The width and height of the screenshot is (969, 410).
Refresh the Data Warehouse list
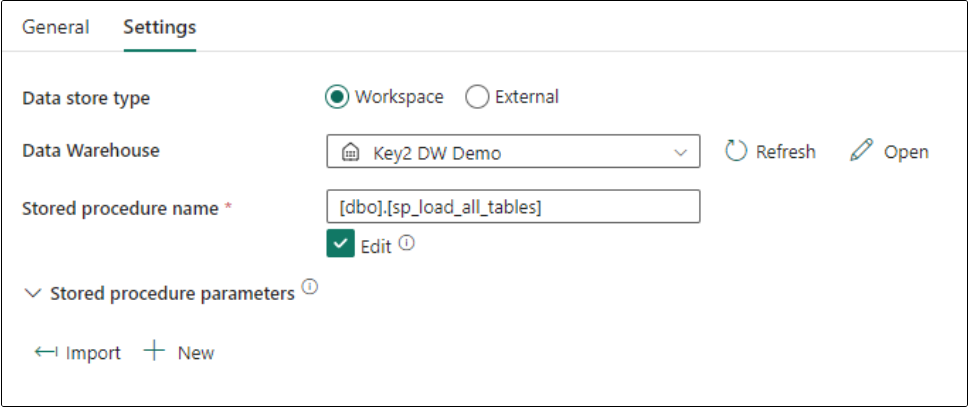[770, 152]
